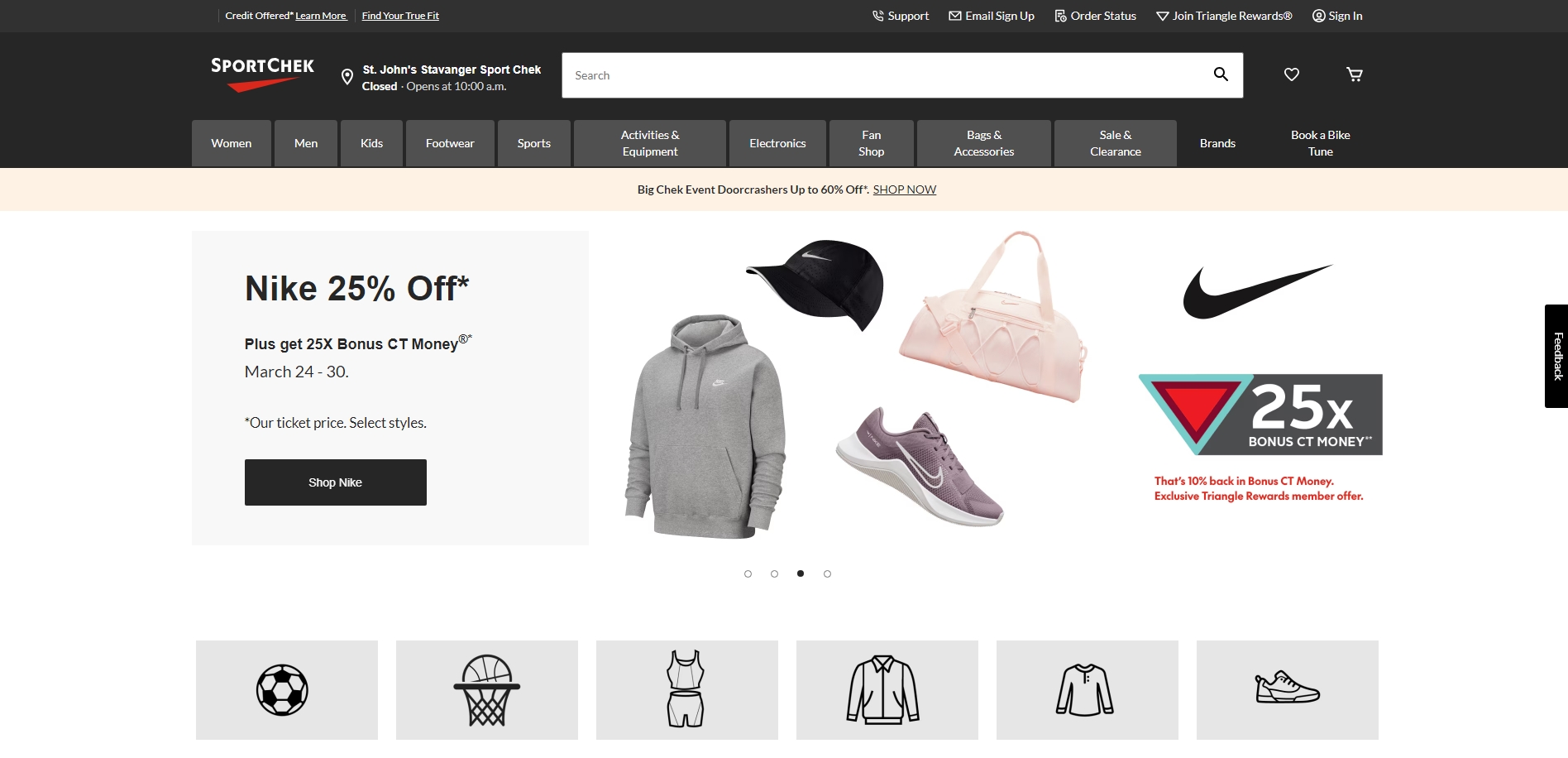The height and width of the screenshot is (758, 1568).
Task: Open the Sale & Clearance menu
Action: tap(1116, 143)
